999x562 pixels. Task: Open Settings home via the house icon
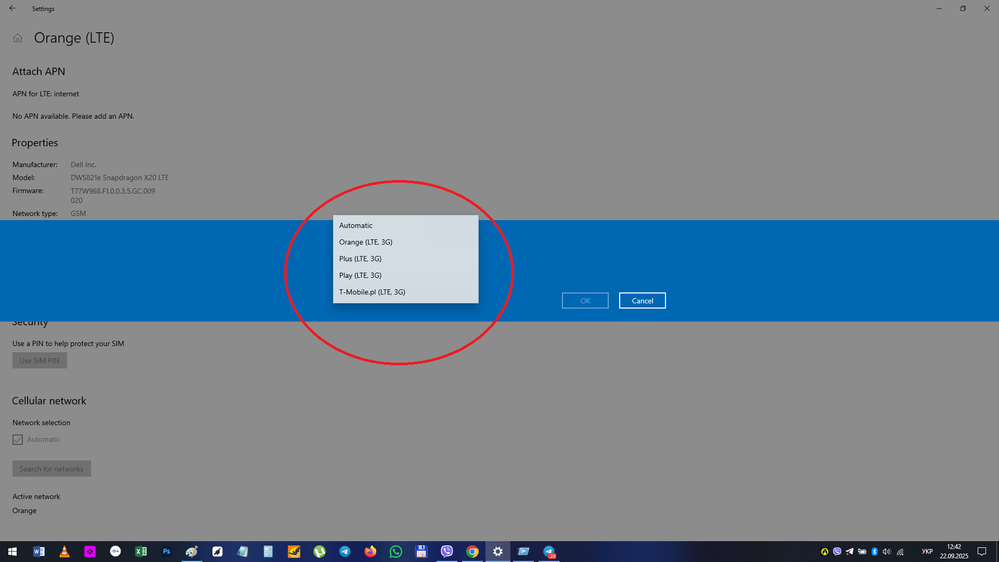(18, 38)
